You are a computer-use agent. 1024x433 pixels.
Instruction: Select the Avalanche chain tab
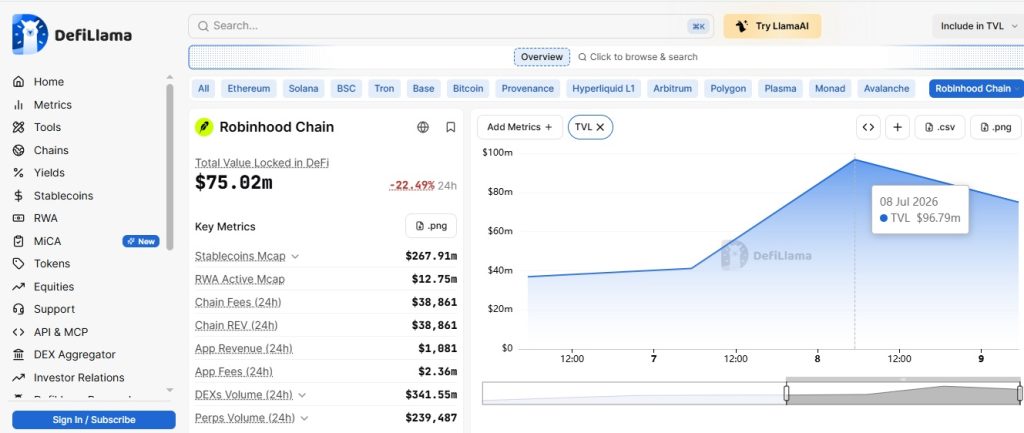click(x=886, y=89)
